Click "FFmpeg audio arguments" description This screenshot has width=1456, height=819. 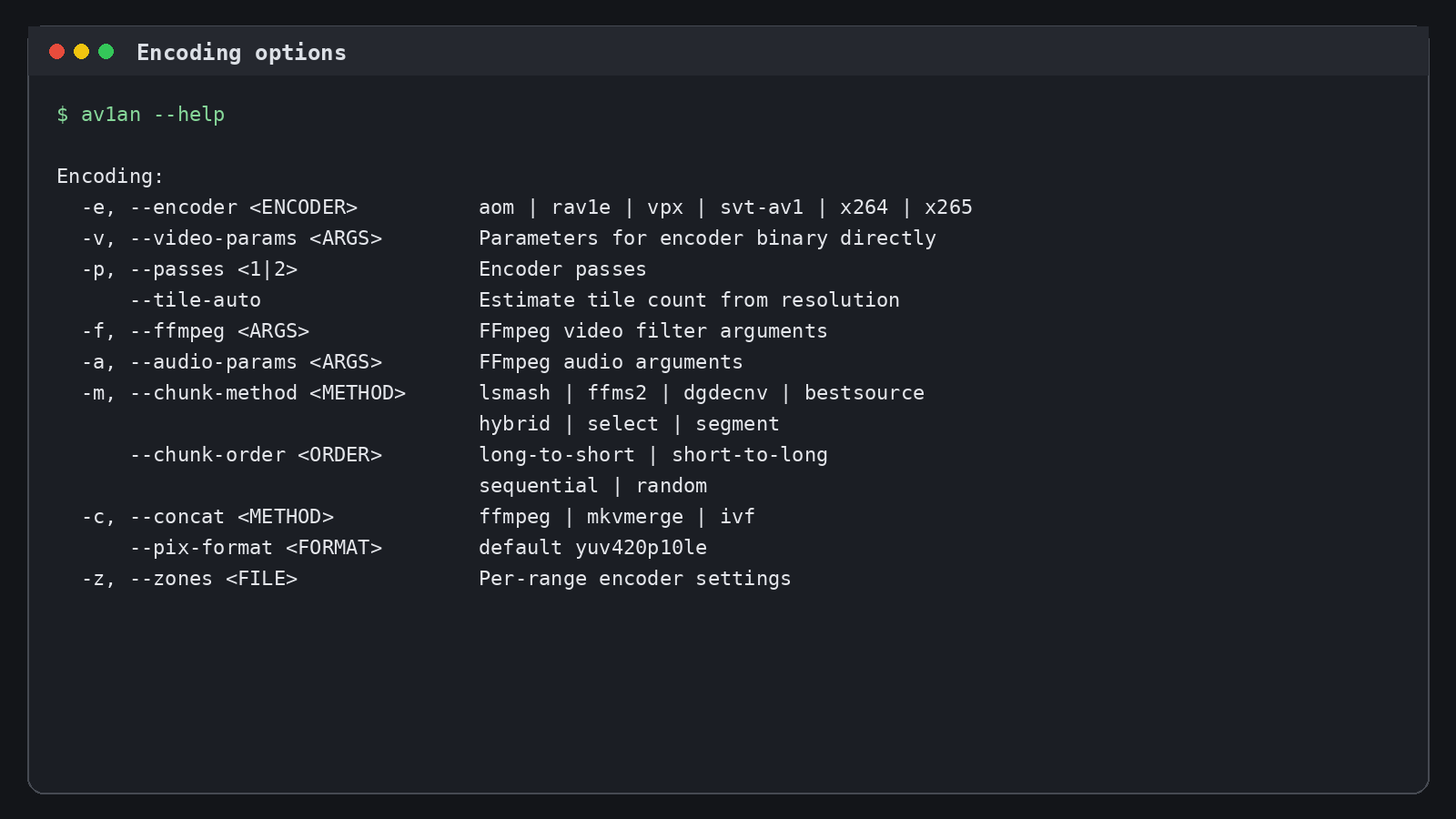(611, 362)
